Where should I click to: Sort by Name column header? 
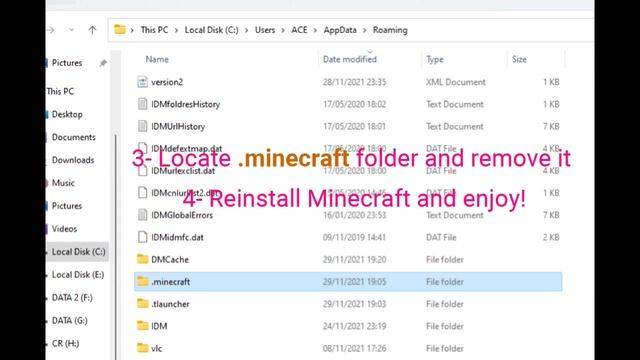click(157, 59)
